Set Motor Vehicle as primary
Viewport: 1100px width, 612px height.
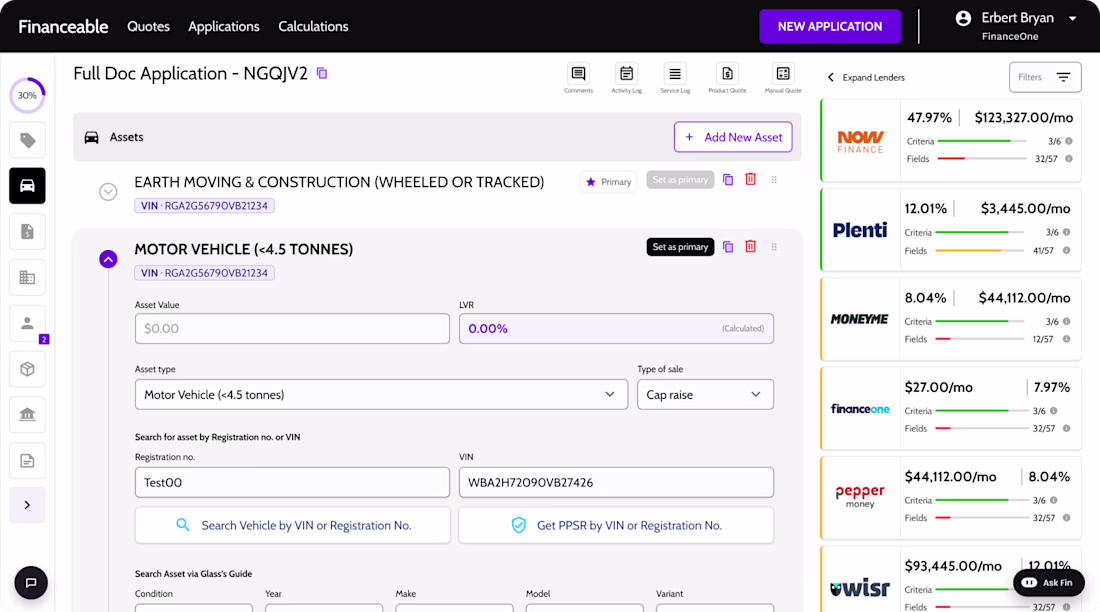[680, 247]
